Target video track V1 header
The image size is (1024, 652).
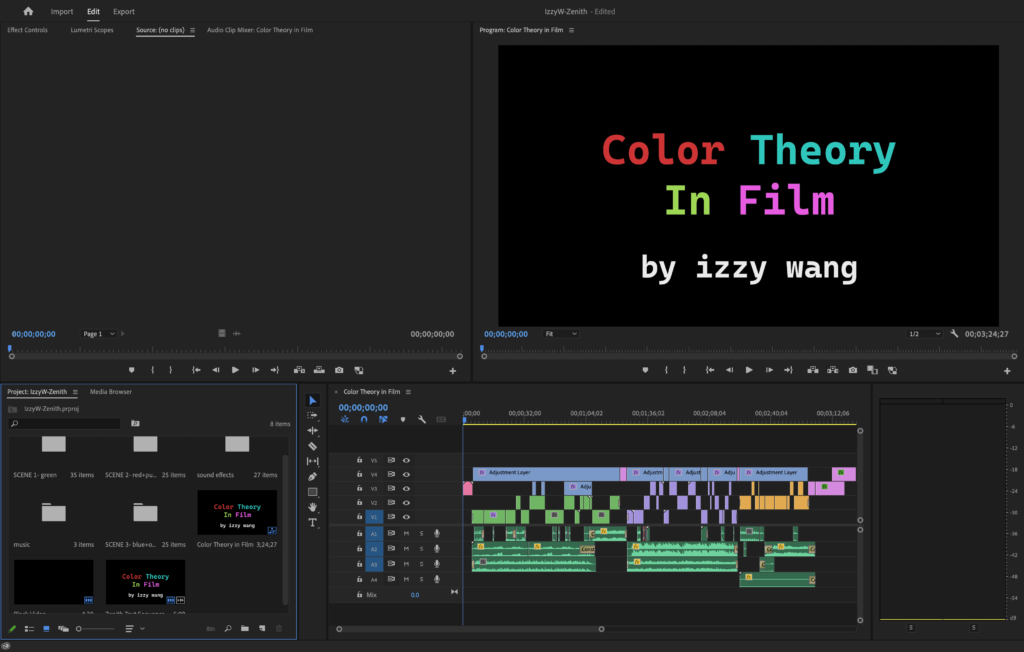374,517
